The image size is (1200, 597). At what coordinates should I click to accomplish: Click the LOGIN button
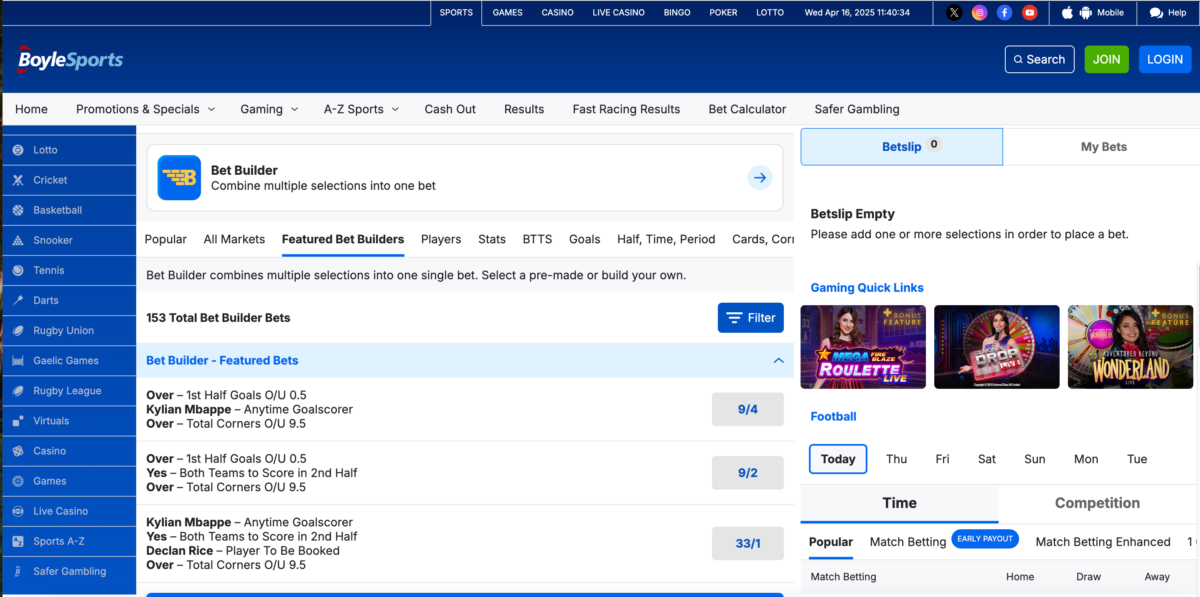[1164, 59]
